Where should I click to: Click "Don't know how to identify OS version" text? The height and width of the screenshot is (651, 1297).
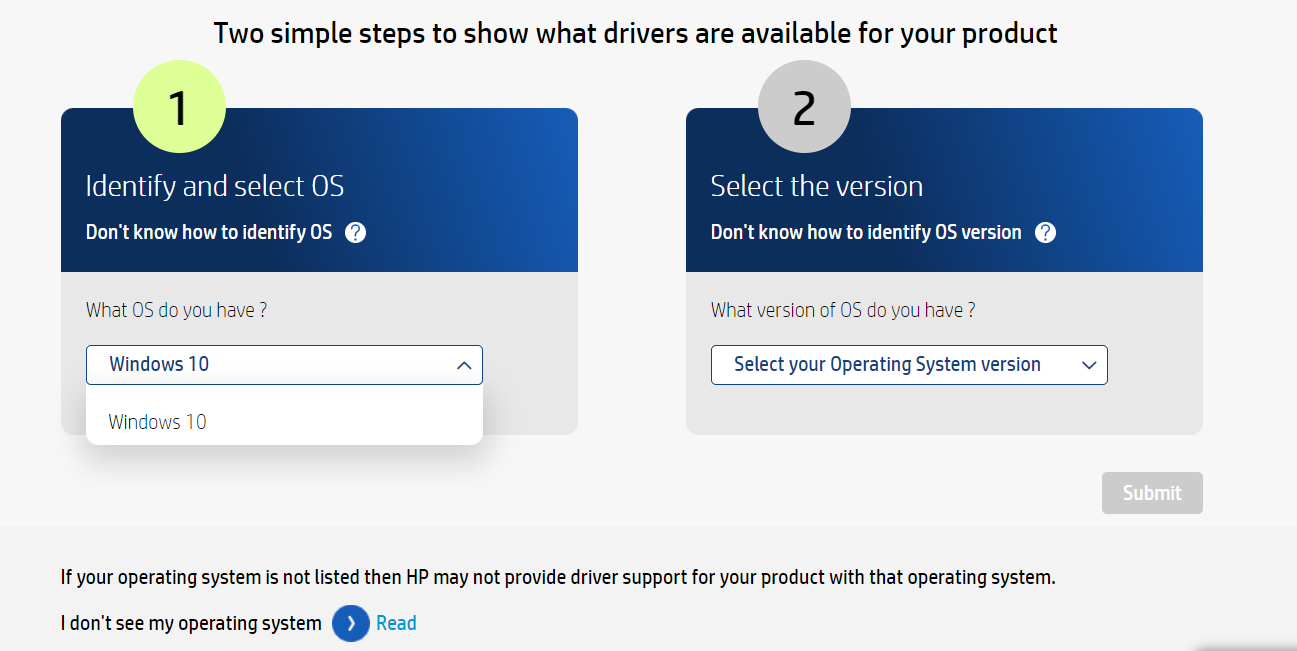pyautogui.click(x=866, y=233)
